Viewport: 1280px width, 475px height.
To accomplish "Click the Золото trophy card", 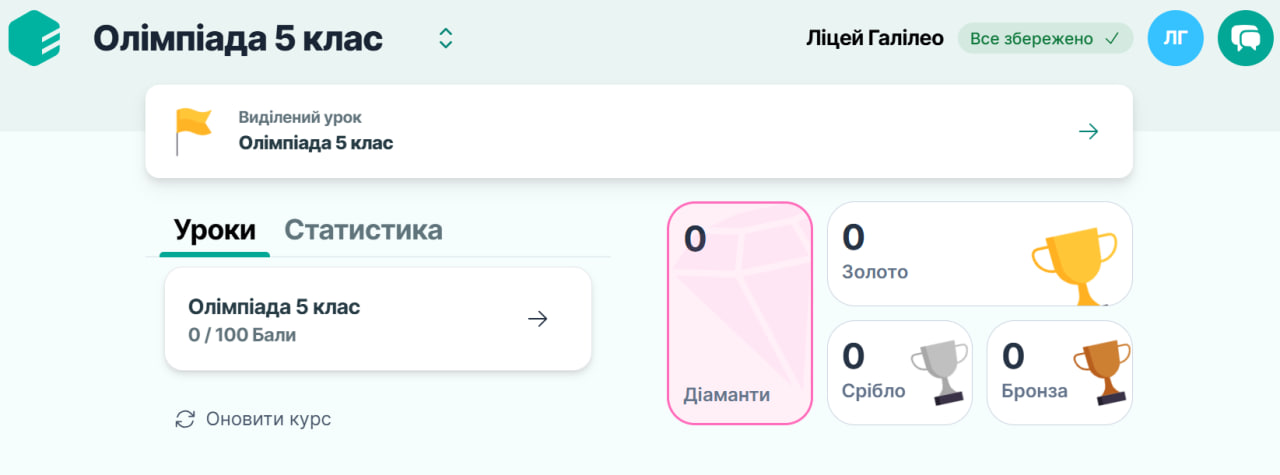I will tap(930, 254).
